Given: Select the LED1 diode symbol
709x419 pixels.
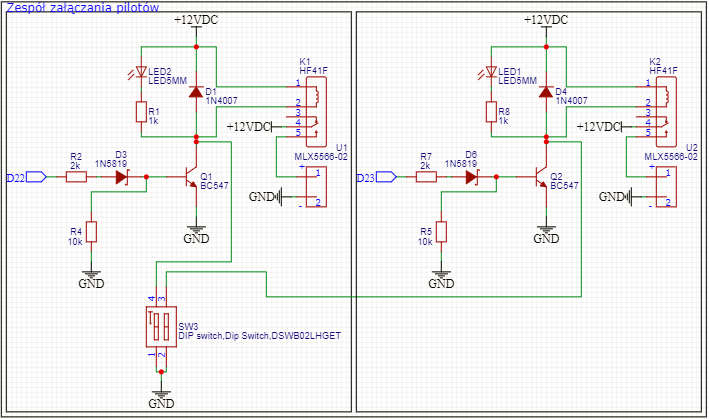Looking at the screenshot, I should (491, 72).
